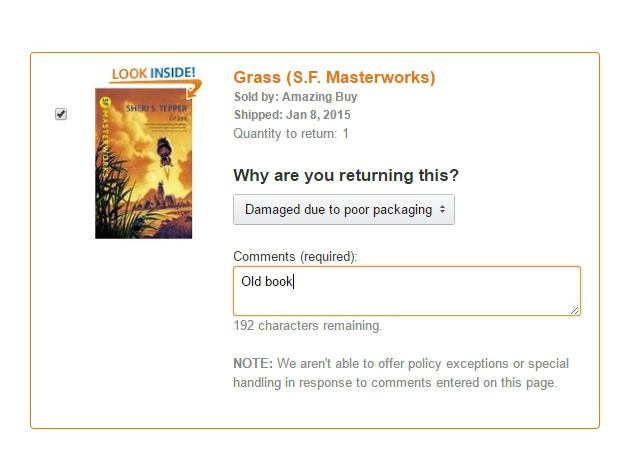635x475 pixels.
Task: Click the dropdown arrows on the reason selector
Action: pos(442,210)
